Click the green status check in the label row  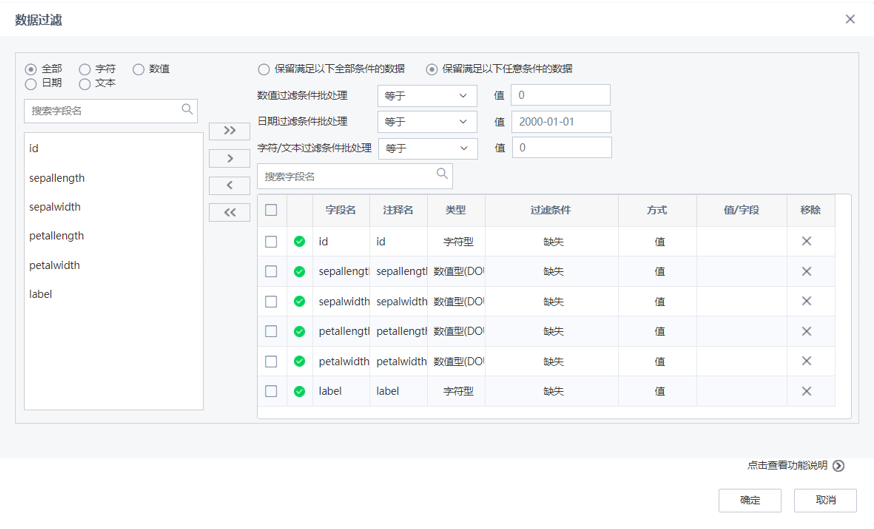click(299, 391)
